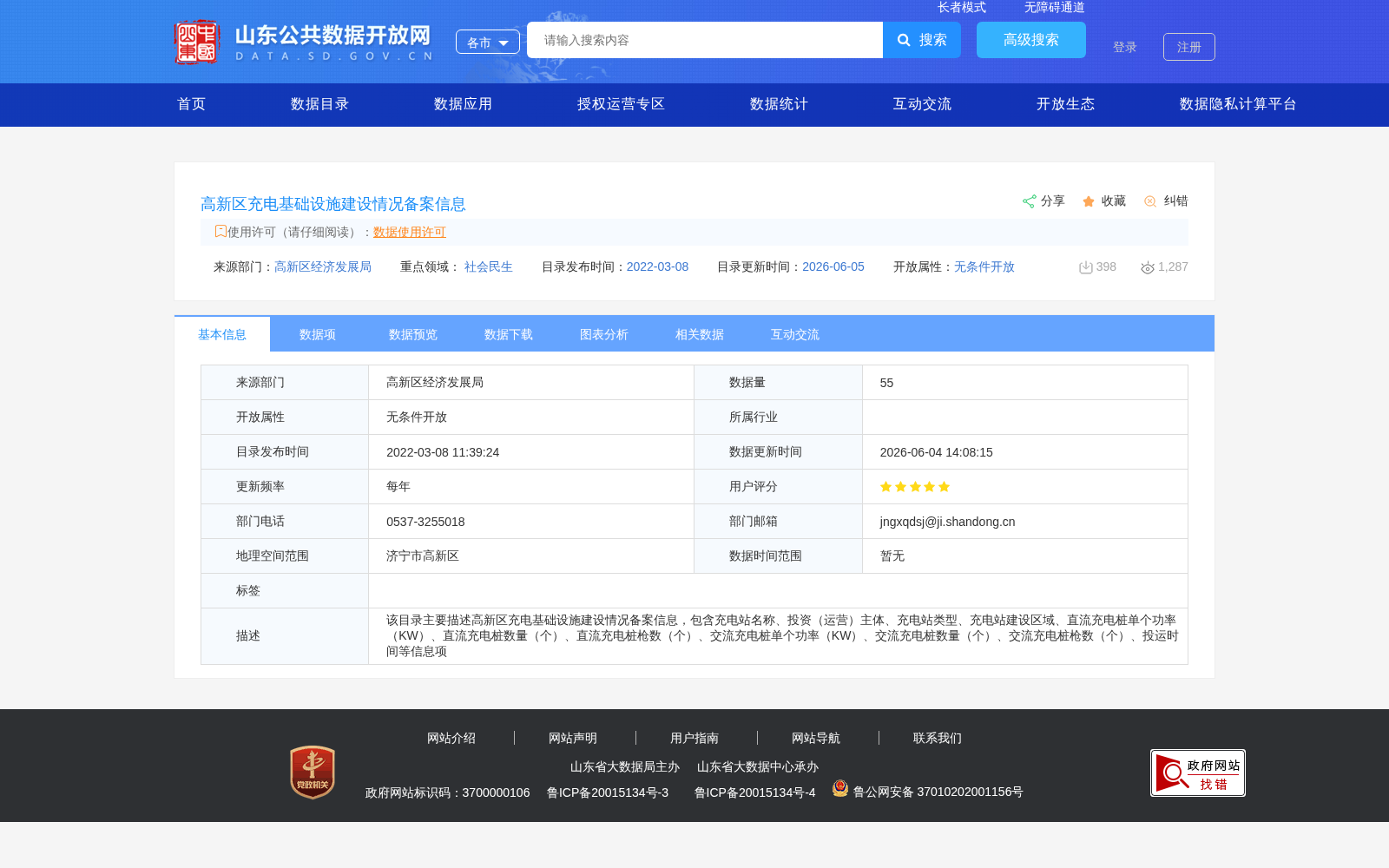Click the 注册 register button
This screenshot has width=1389, height=868.
(x=1189, y=47)
